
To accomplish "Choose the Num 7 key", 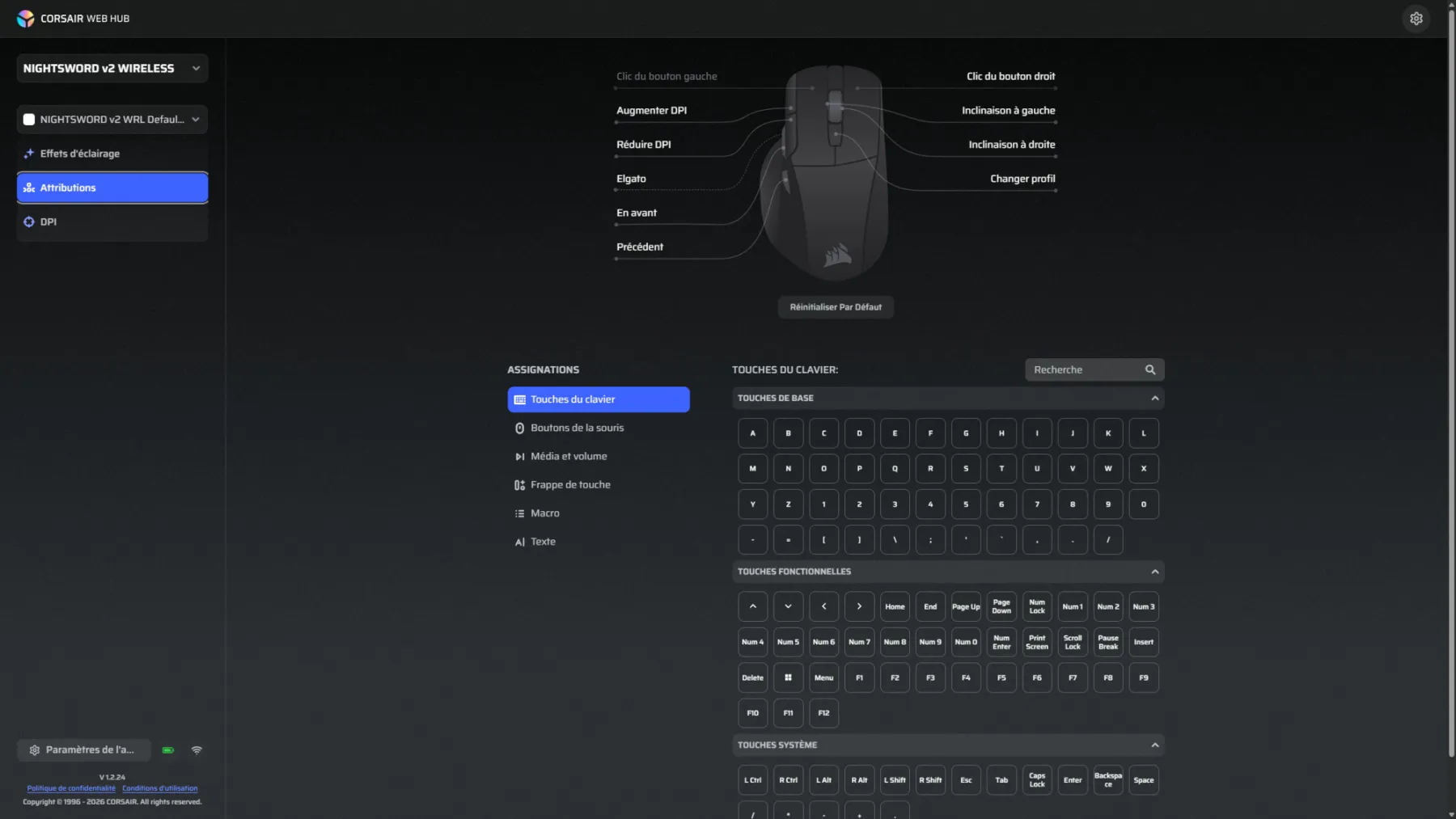I will [x=859, y=642].
